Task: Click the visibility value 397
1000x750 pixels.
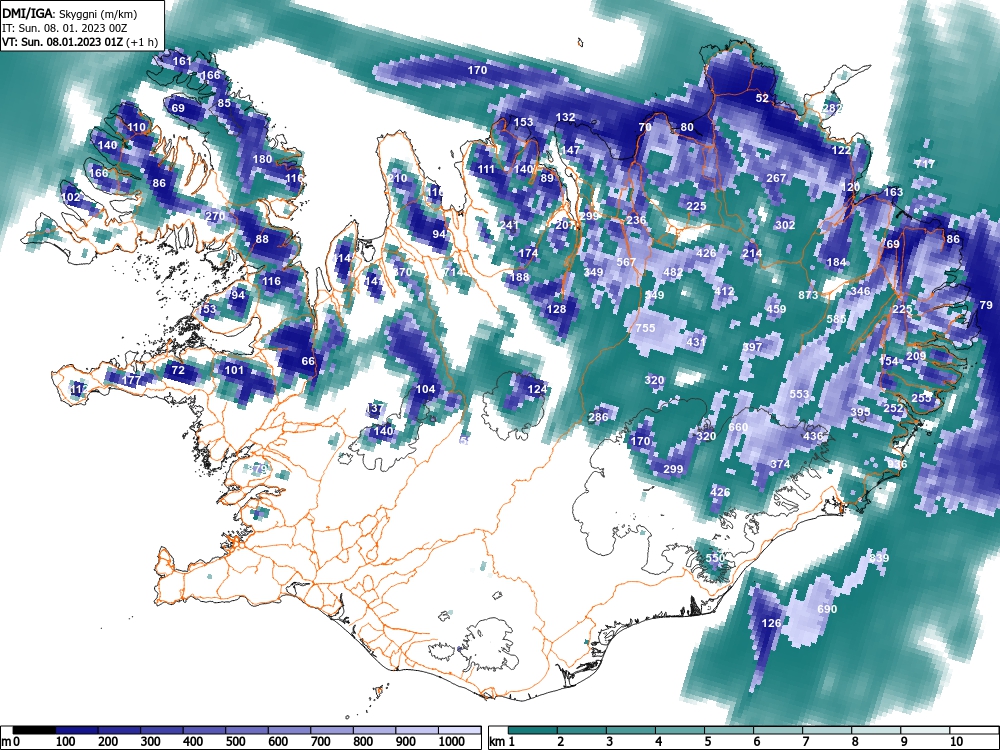Action: pos(753,347)
